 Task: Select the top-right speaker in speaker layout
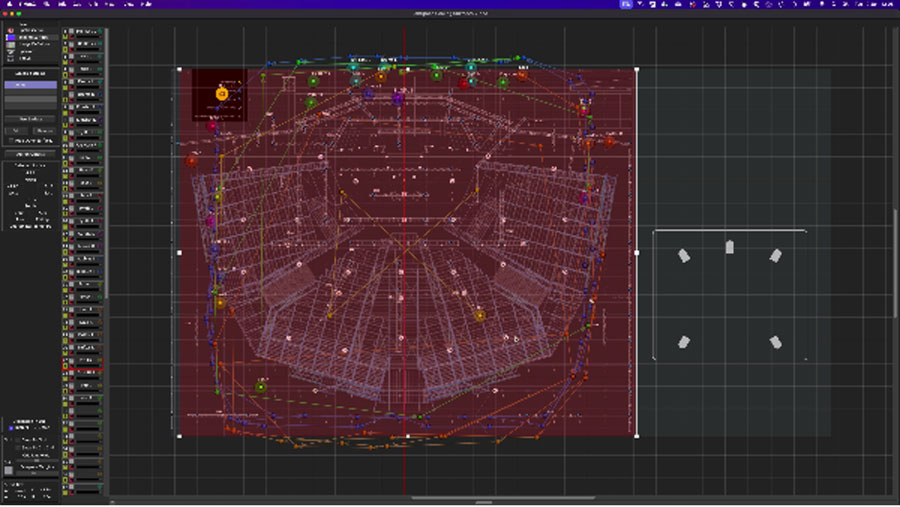(775, 256)
